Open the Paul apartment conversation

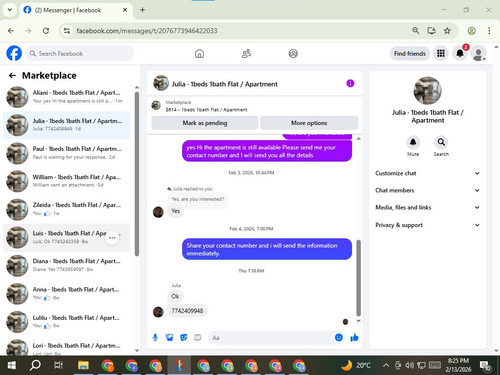click(67, 153)
